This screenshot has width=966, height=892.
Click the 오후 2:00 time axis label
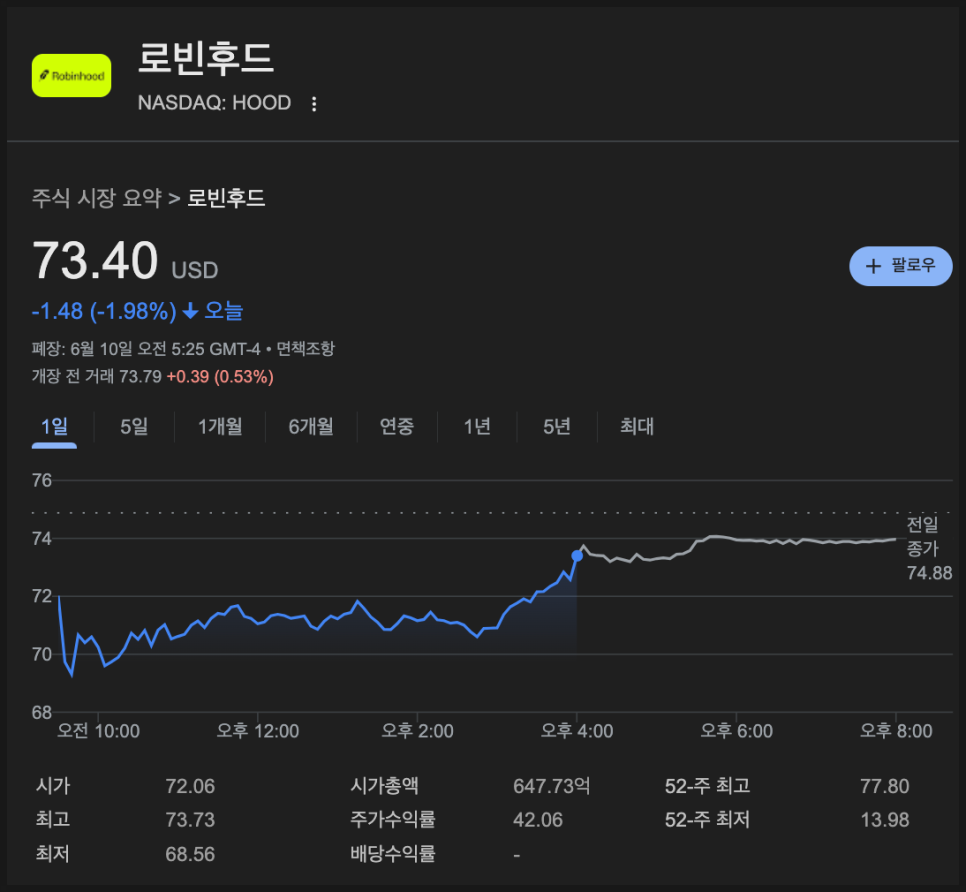point(418,731)
